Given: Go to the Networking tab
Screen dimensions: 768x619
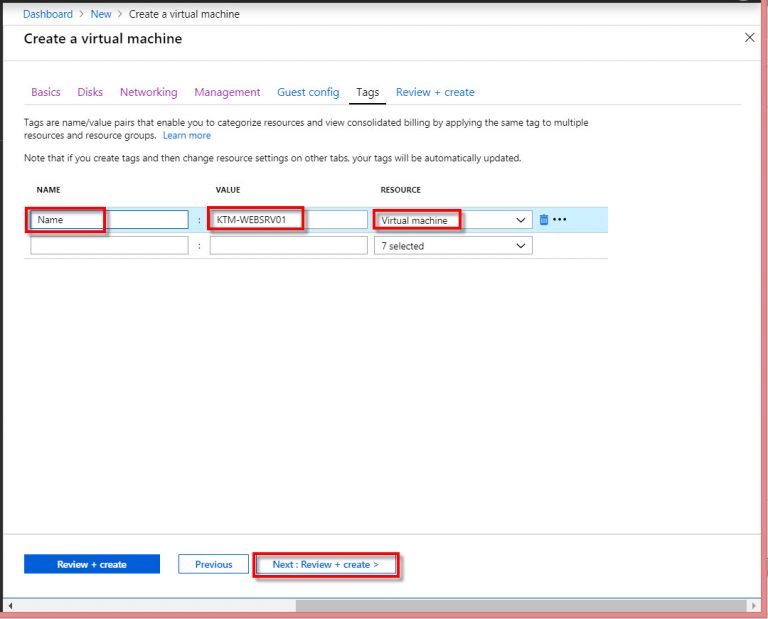Looking at the screenshot, I should (148, 92).
